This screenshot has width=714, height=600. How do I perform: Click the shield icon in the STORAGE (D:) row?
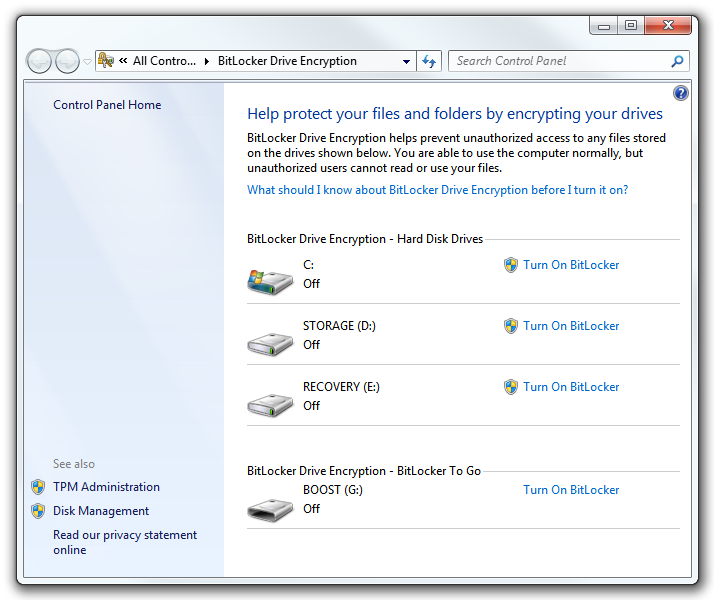click(x=511, y=326)
